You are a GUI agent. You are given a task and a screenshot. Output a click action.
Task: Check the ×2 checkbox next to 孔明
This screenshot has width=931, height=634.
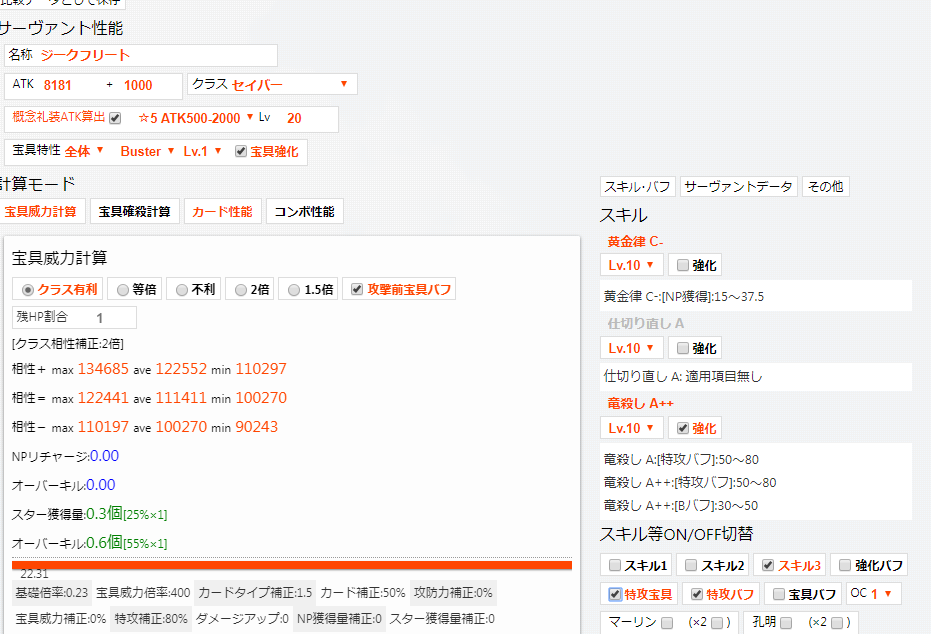pos(837,623)
